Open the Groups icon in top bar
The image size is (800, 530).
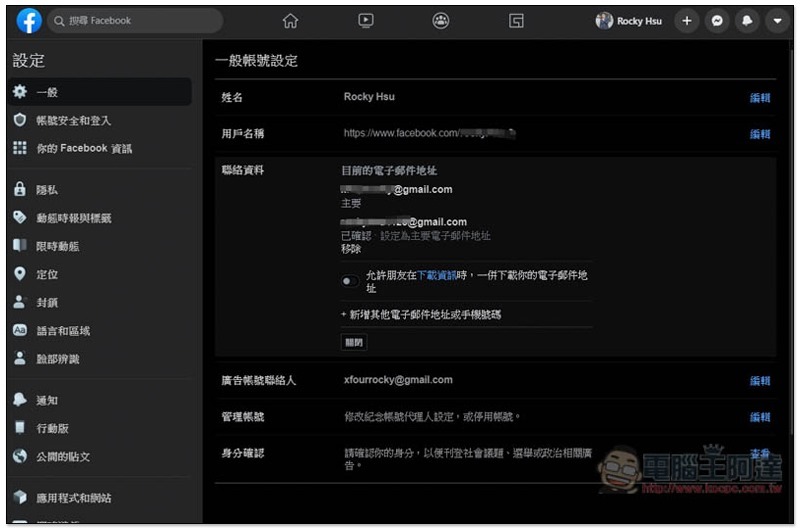441,21
